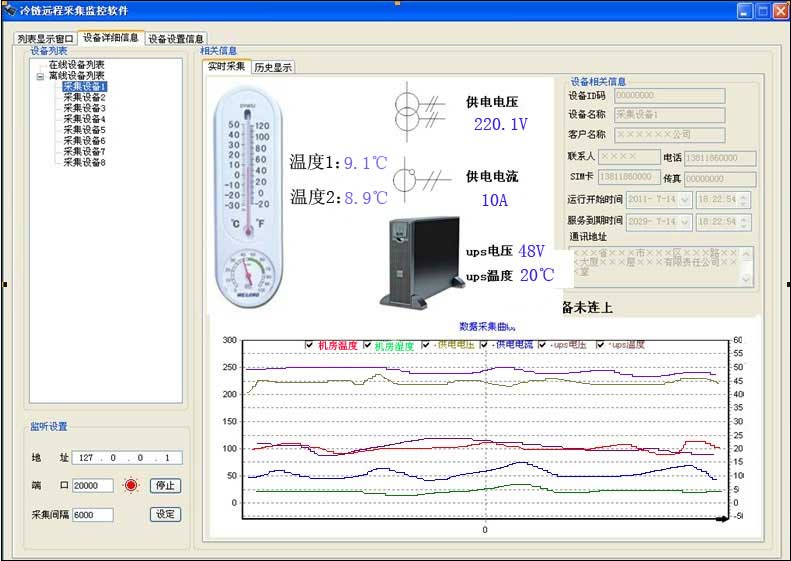The image size is (791, 561).
Task: Click the 电话 field
Action: tap(720, 158)
